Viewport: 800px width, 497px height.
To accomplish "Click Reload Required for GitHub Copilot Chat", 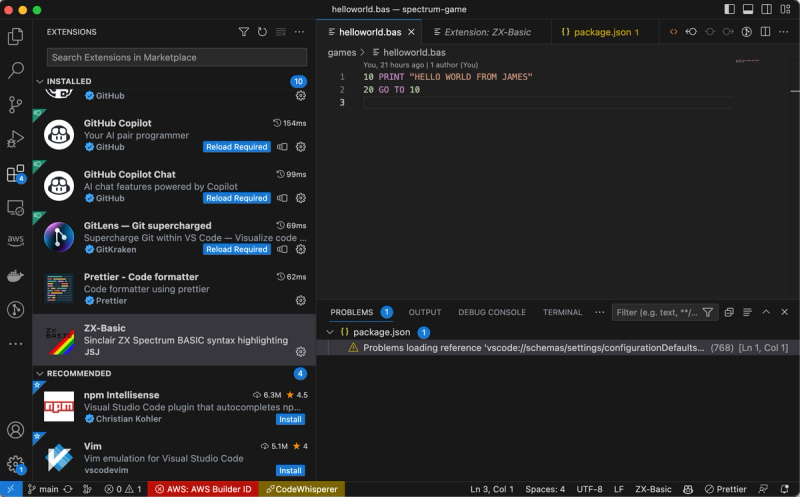I will click(237, 198).
